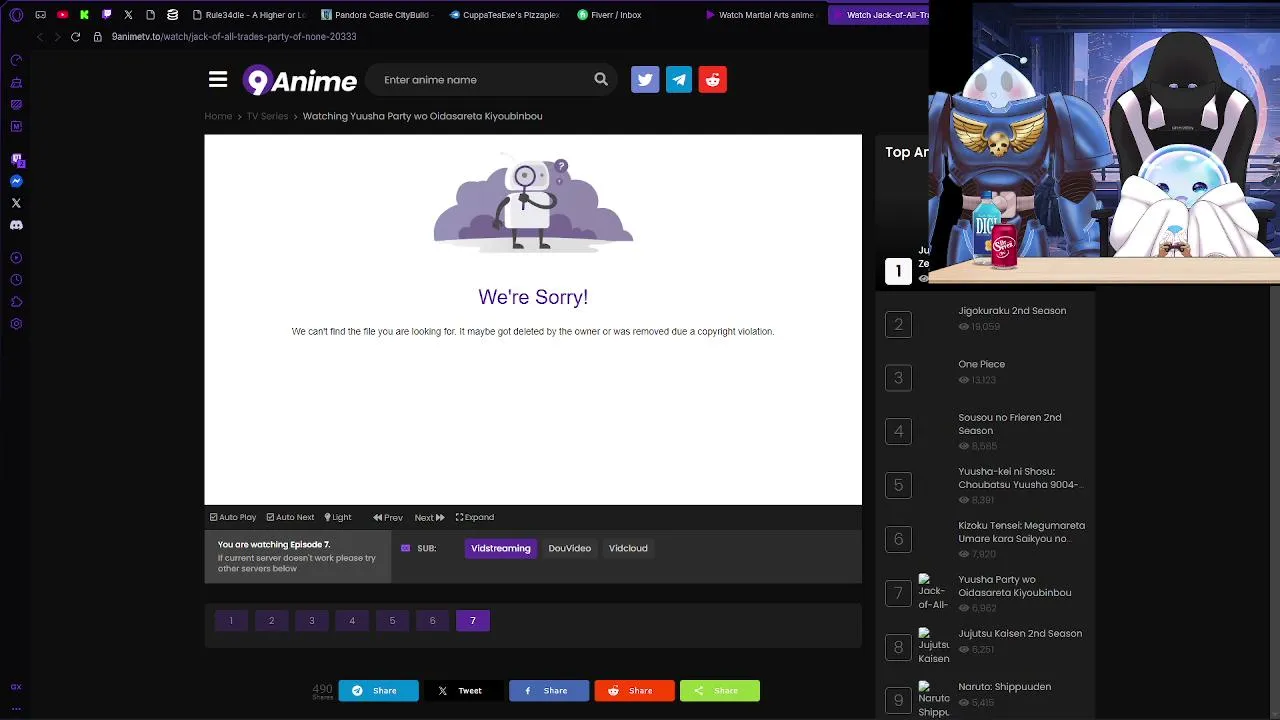
Task: Select episode 2
Action: point(271,621)
